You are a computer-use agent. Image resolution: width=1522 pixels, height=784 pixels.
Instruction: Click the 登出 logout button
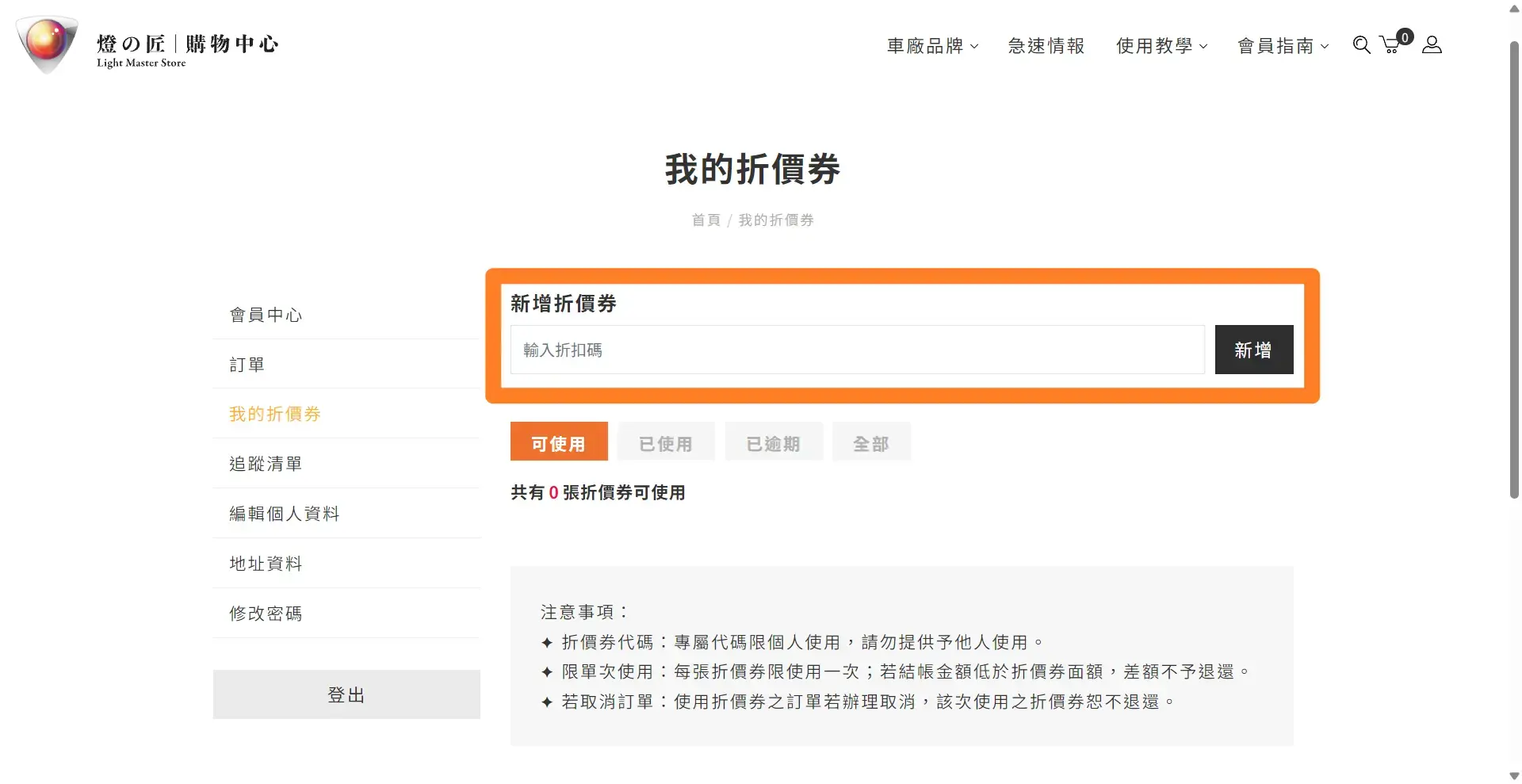pyautogui.click(x=346, y=694)
